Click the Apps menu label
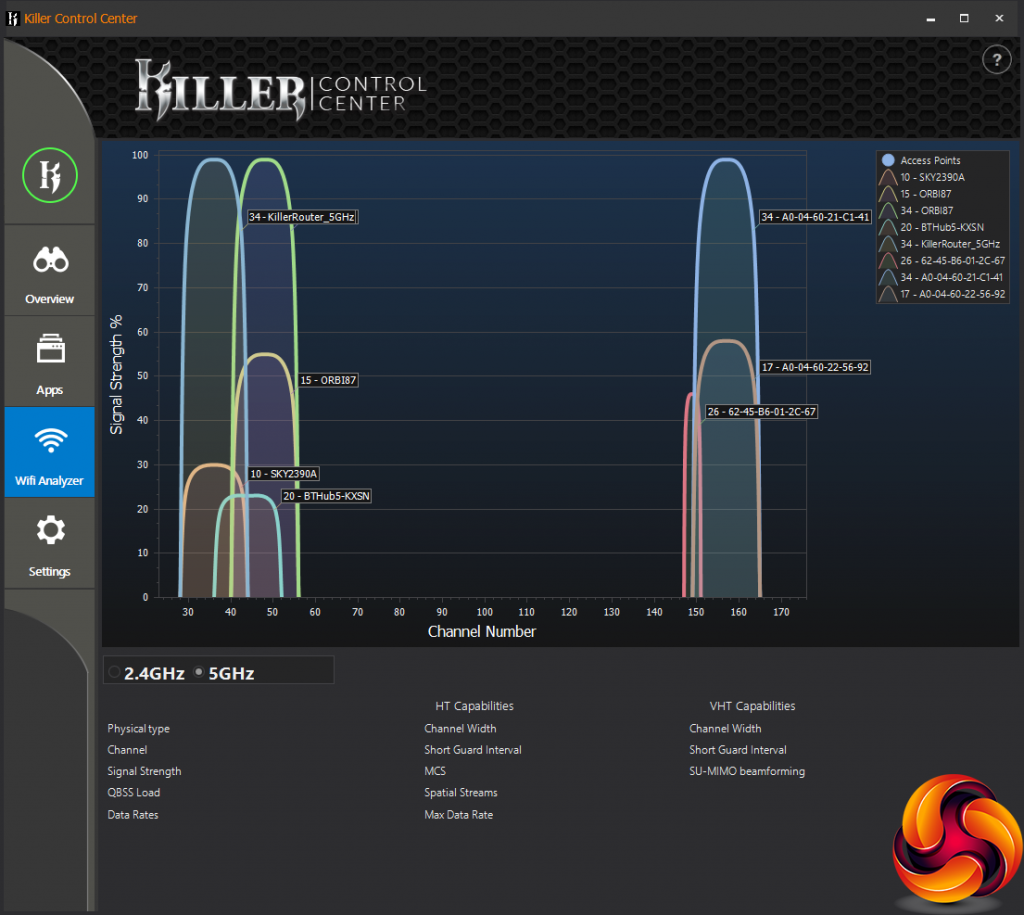Image resolution: width=1024 pixels, height=915 pixels. [x=50, y=390]
